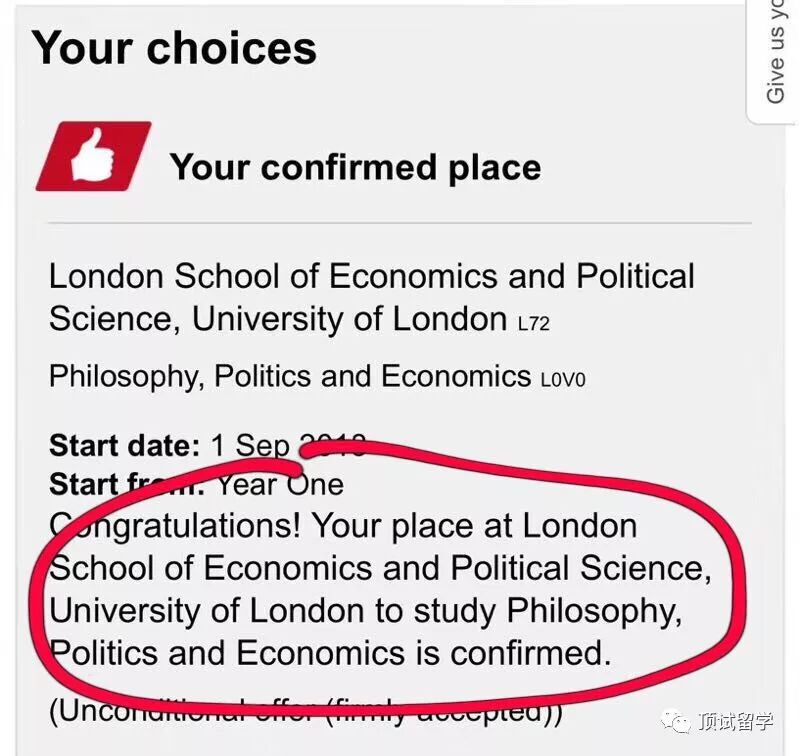The height and width of the screenshot is (756, 799).
Task: Select the 顶试留学 watermark text
Action: pyautogui.click(x=736, y=721)
